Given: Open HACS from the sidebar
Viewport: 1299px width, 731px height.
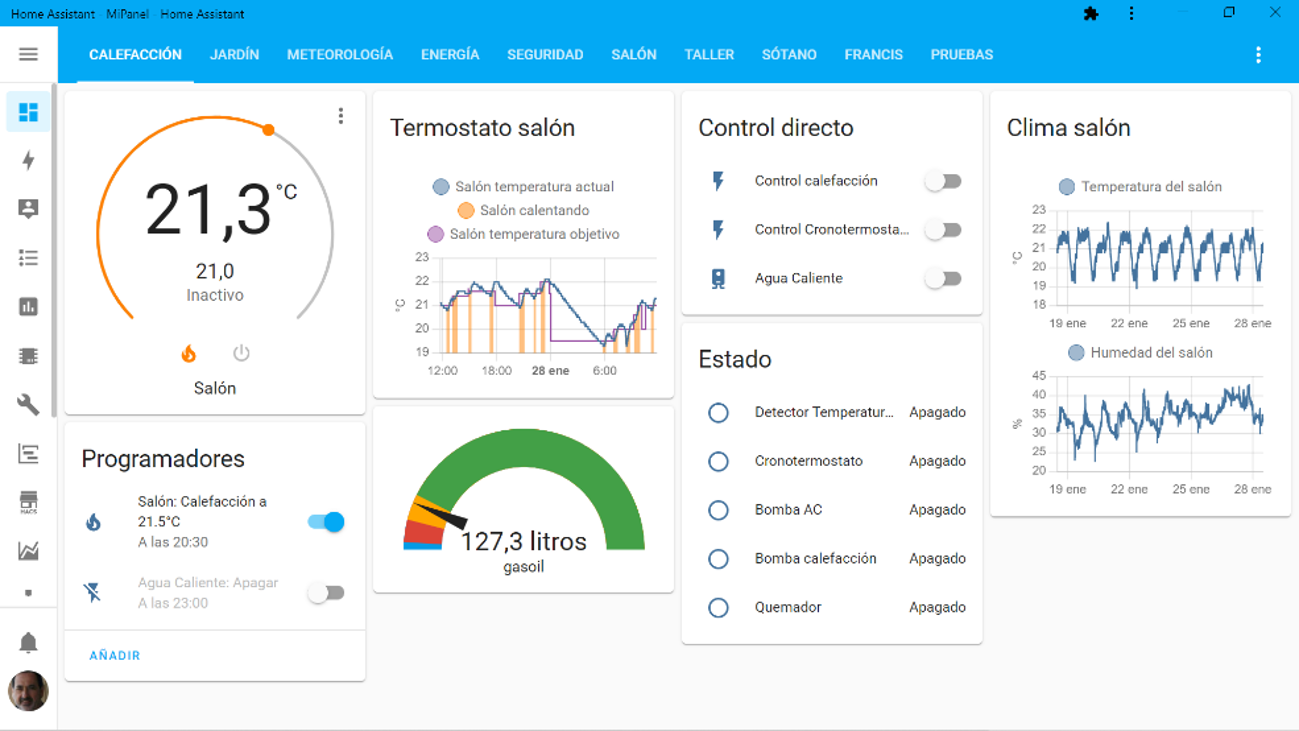Looking at the screenshot, I should 28,502.
